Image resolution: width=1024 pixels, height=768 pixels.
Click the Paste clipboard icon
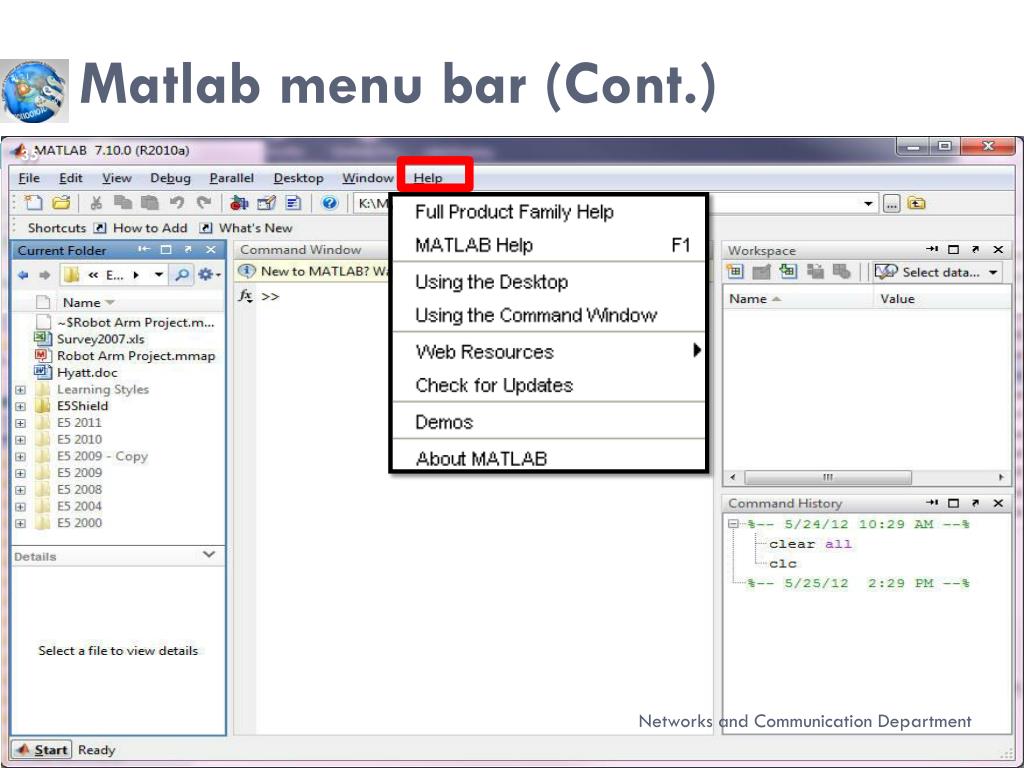click(150, 203)
